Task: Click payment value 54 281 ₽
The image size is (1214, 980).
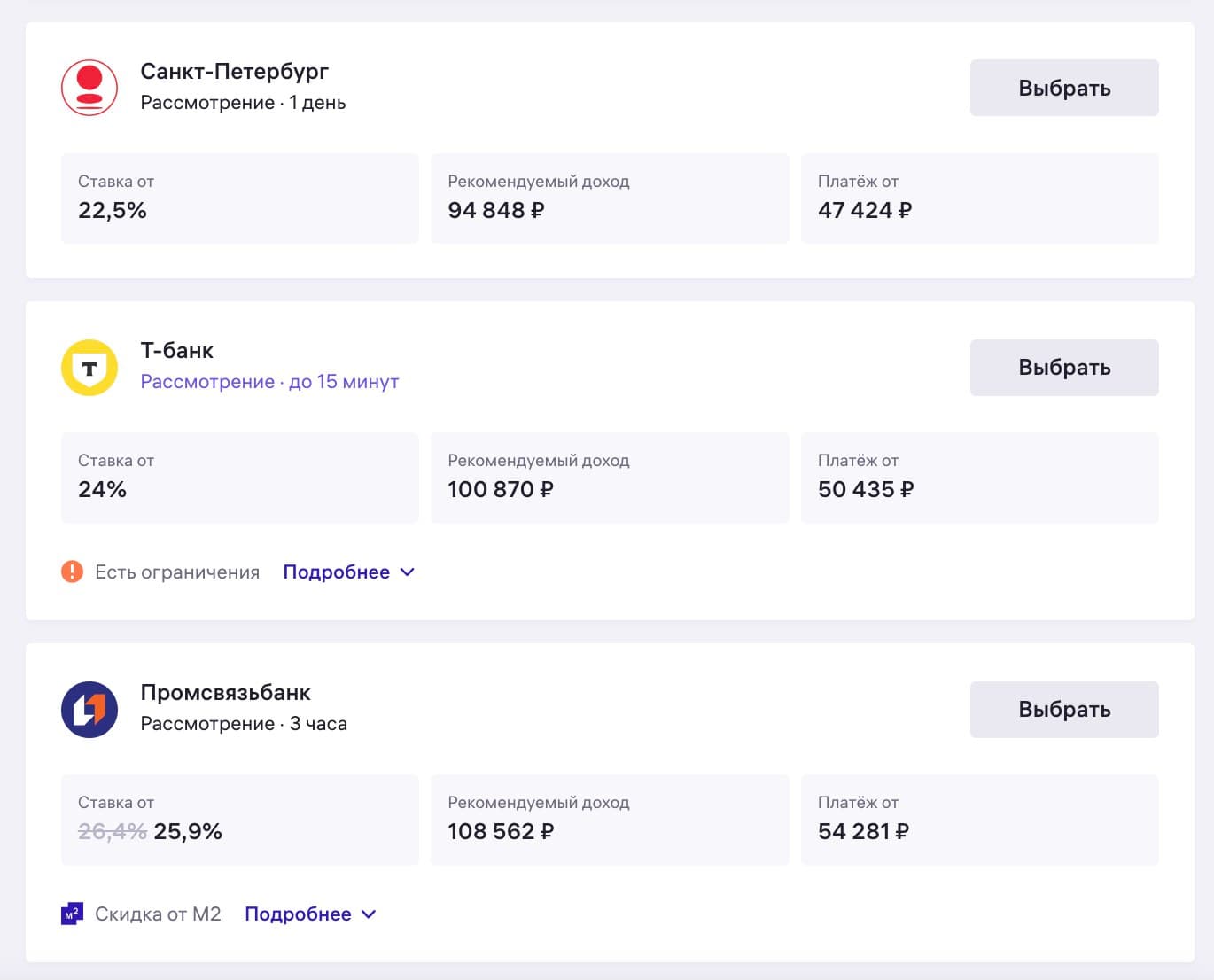Action: point(864,832)
